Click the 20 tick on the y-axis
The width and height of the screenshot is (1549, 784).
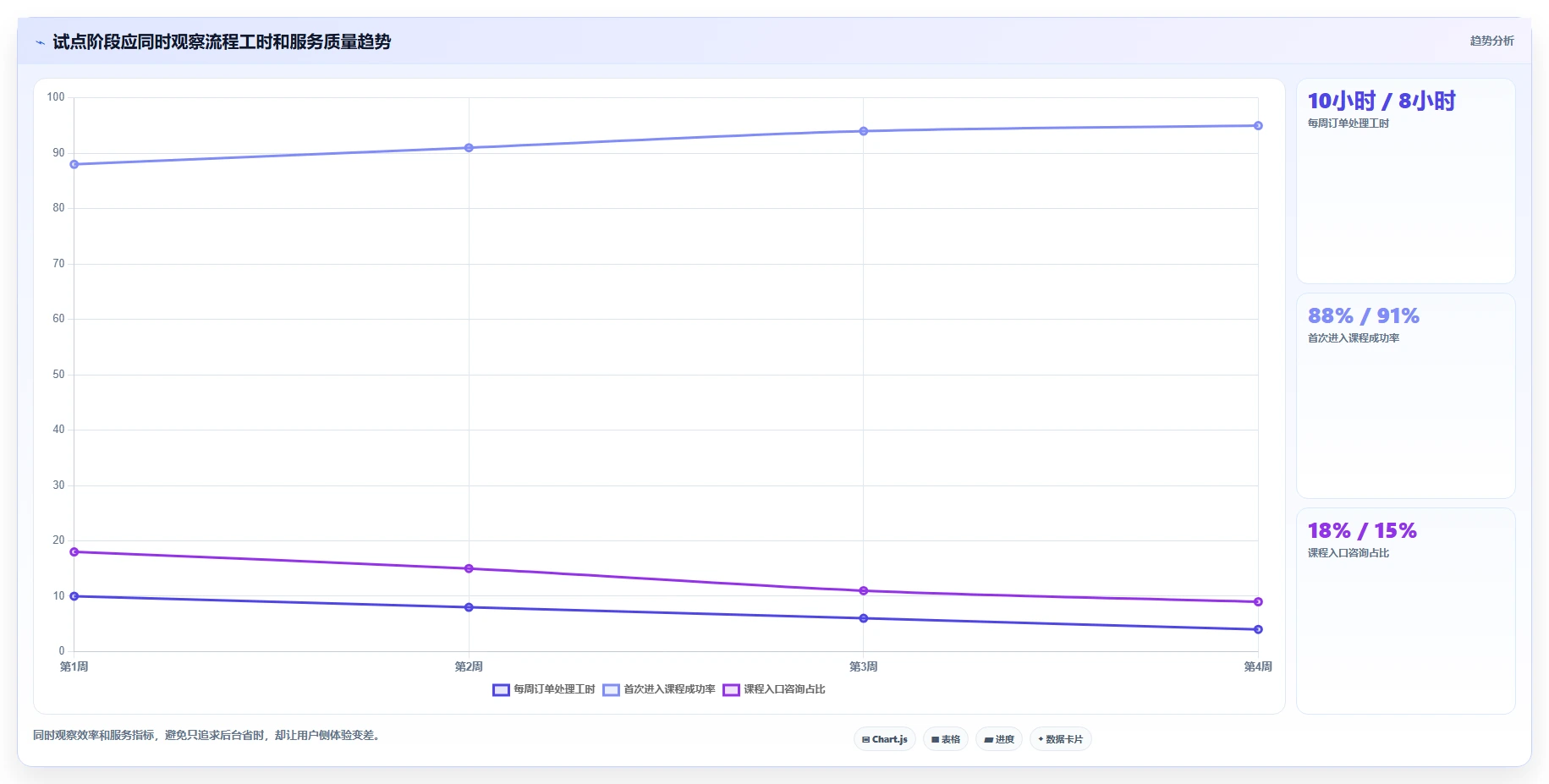(x=58, y=540)
